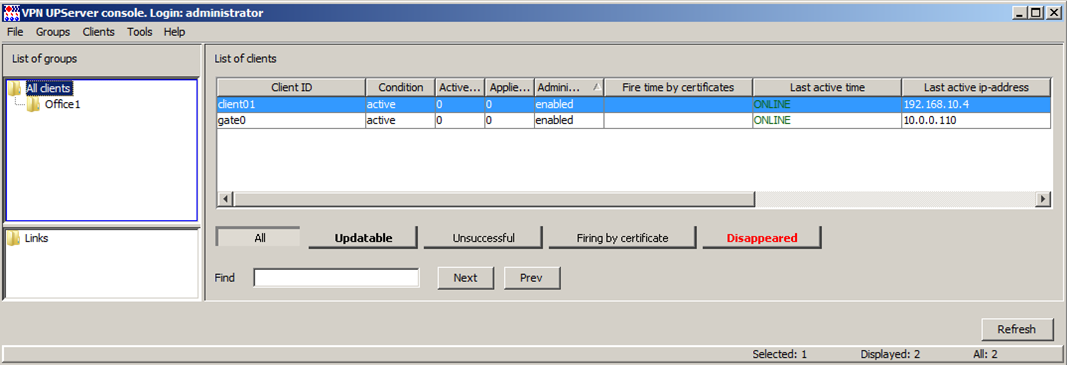The height and width of the screenshot is (365, 1067).
Task: Select the Links tree item
Action: pyautogui.click(x=36, y=238)
